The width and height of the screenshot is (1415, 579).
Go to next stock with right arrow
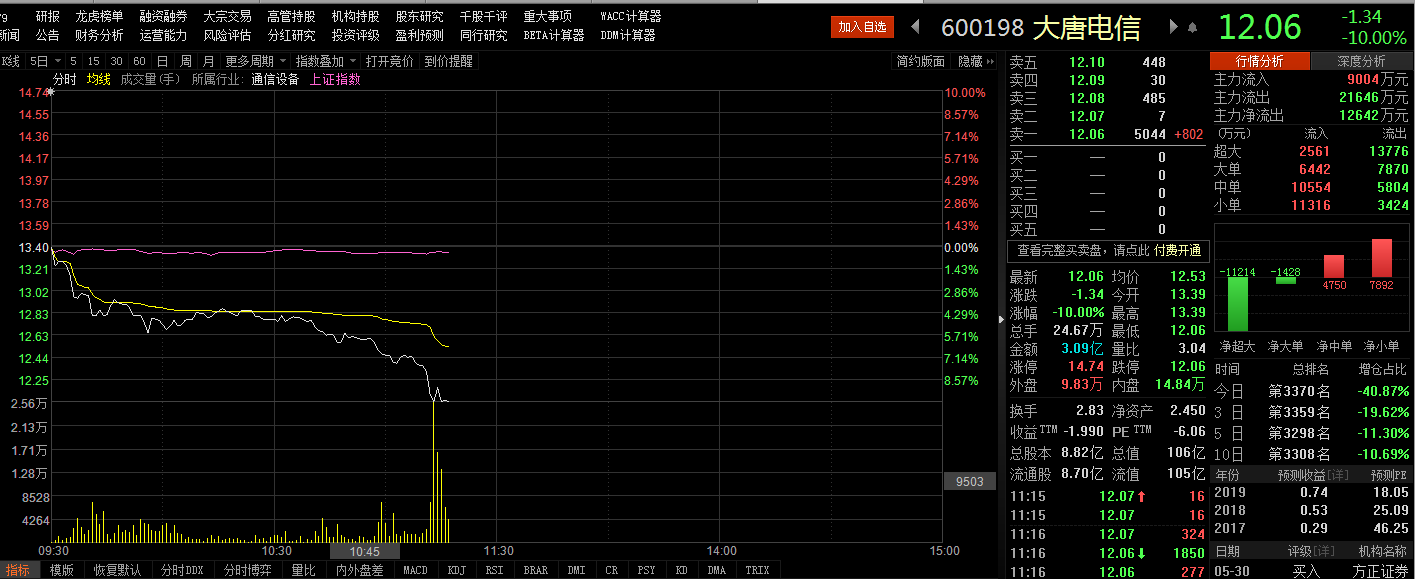click(x=1173, y=27)
